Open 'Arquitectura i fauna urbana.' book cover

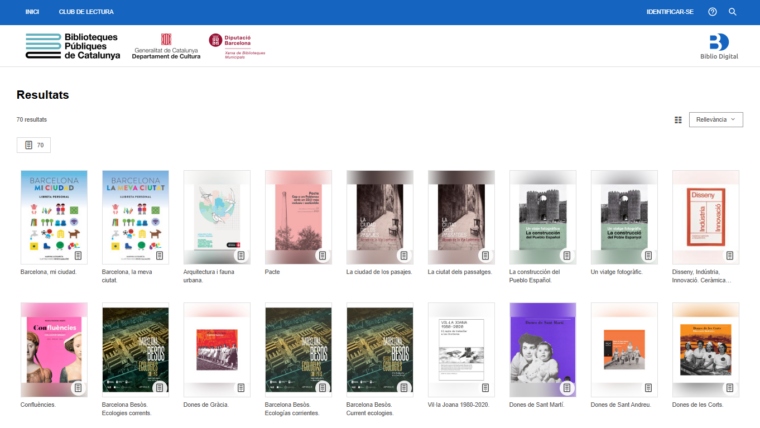217,216
